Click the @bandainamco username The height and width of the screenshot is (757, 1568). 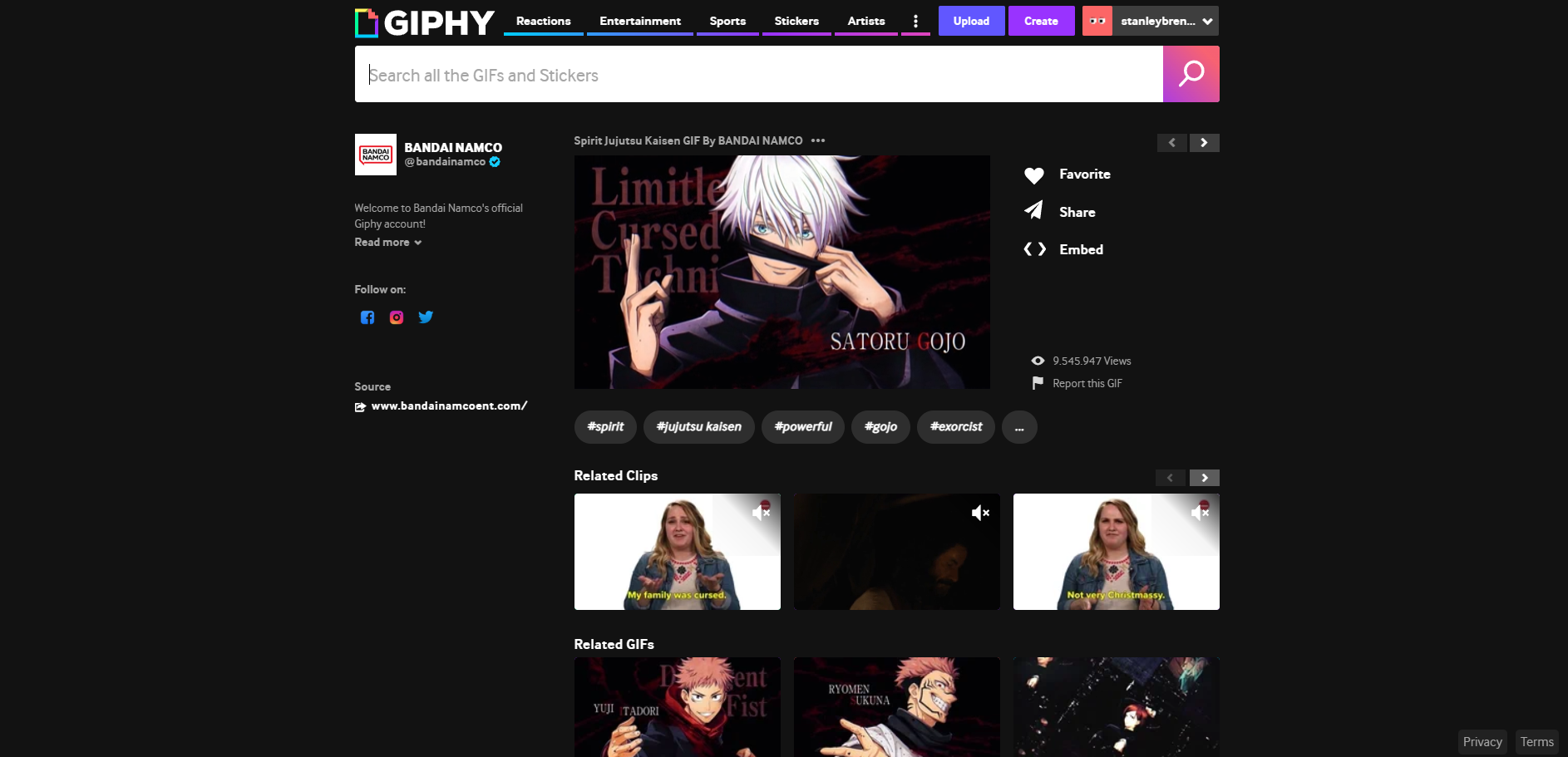(x=445, y=162)
